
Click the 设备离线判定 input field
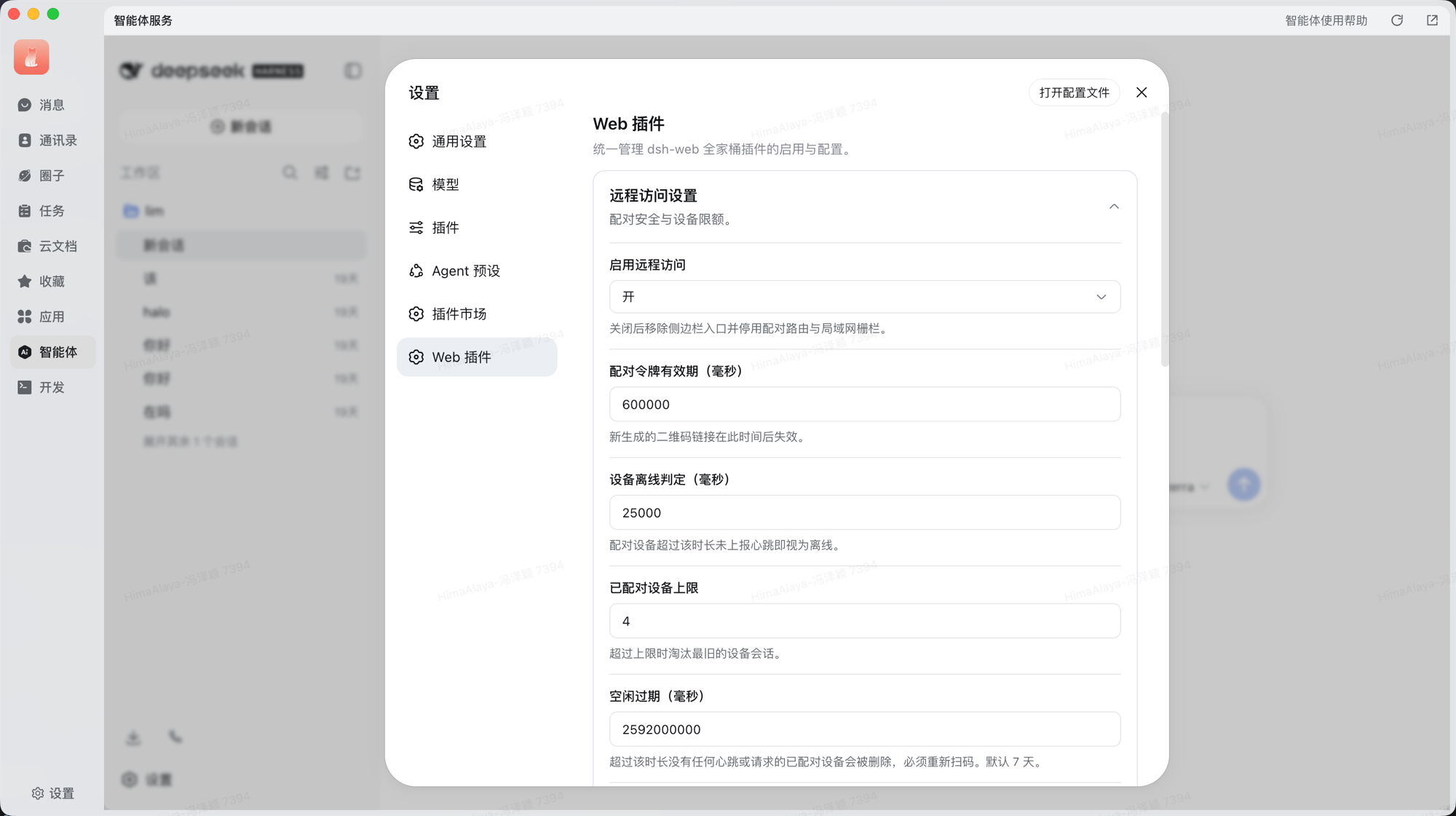(864, 512)
